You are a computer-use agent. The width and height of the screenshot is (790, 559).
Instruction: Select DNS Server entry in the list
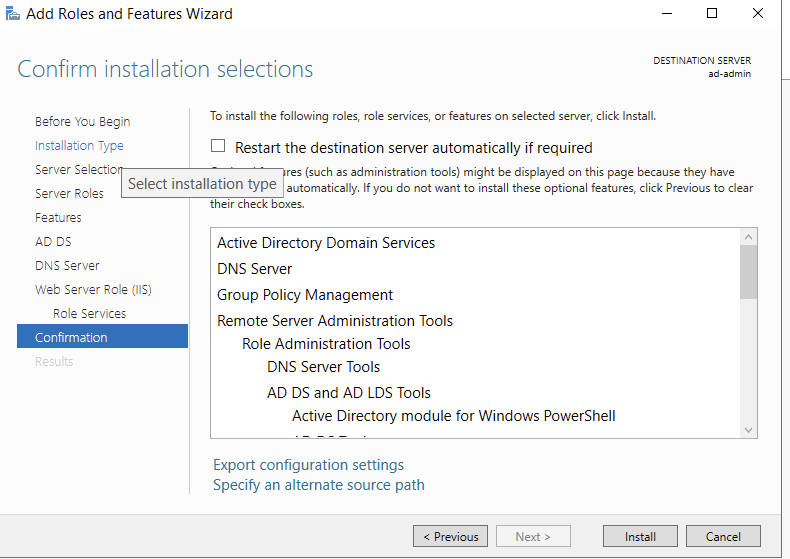tap(254, 269)
